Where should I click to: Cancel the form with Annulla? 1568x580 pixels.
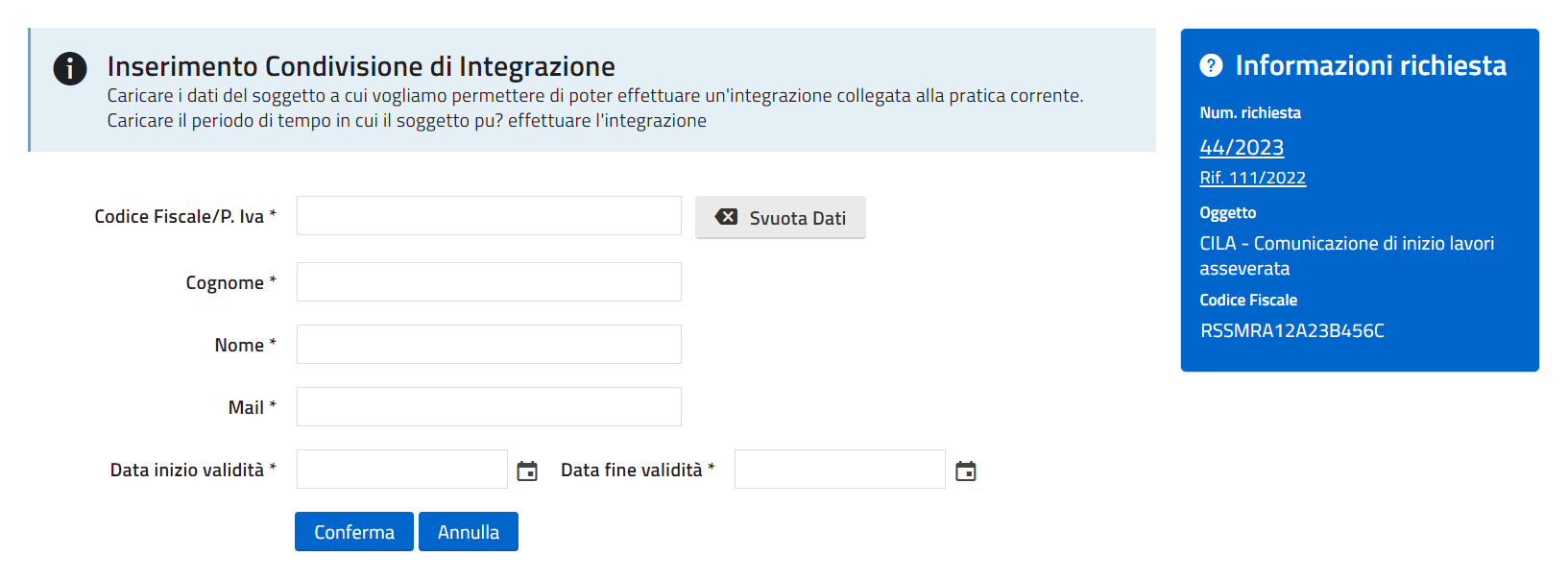pos(469,532)
